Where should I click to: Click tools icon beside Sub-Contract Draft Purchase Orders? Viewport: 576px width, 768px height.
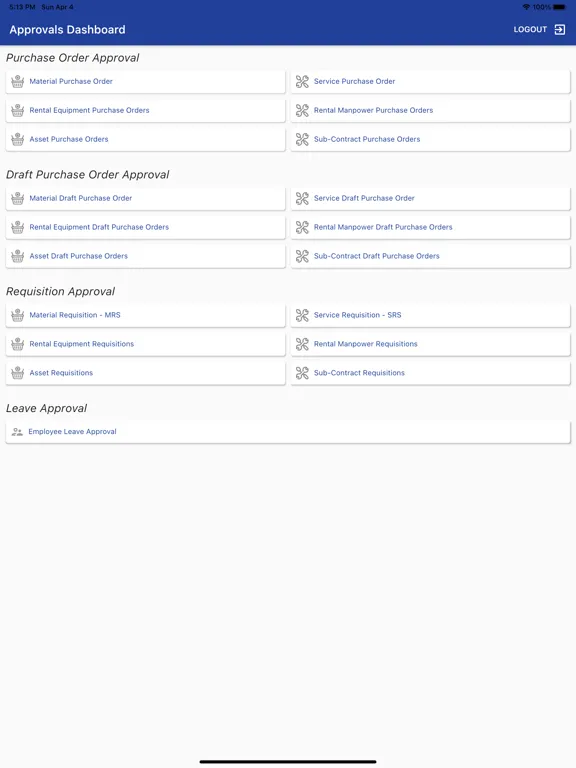(x=302, y=256)
